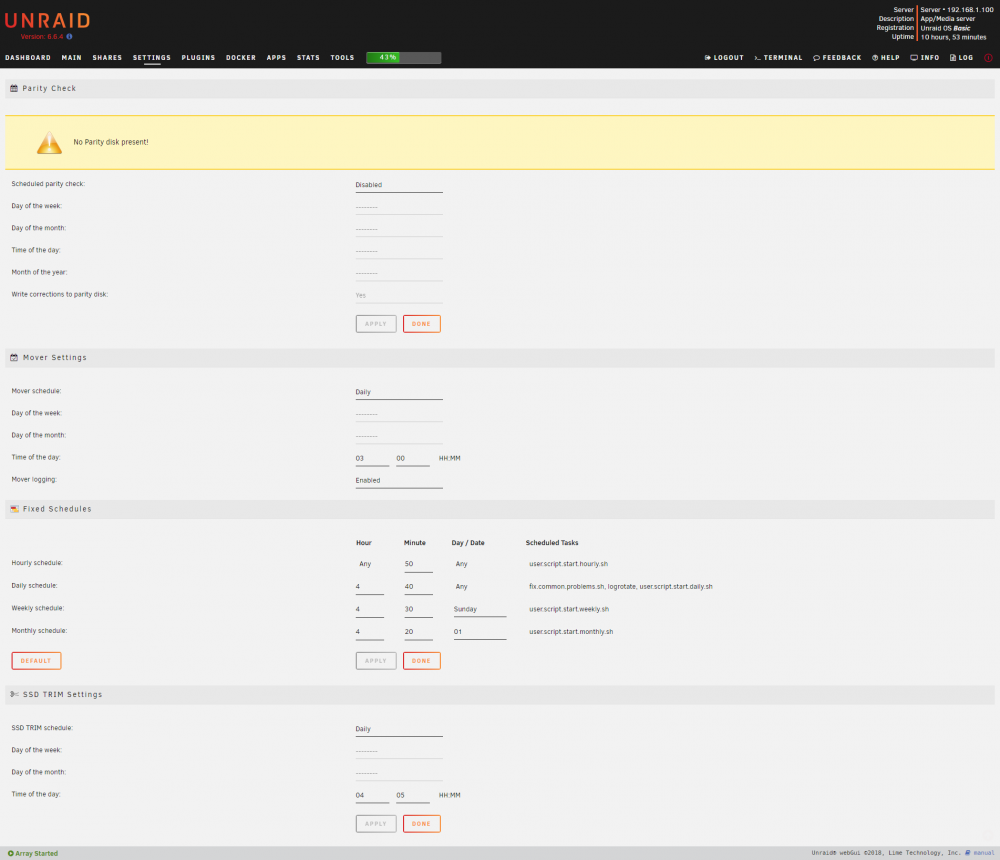Click Daily schedule hour field
This screenshot has height=860, width=1000.
pos(369,587)
